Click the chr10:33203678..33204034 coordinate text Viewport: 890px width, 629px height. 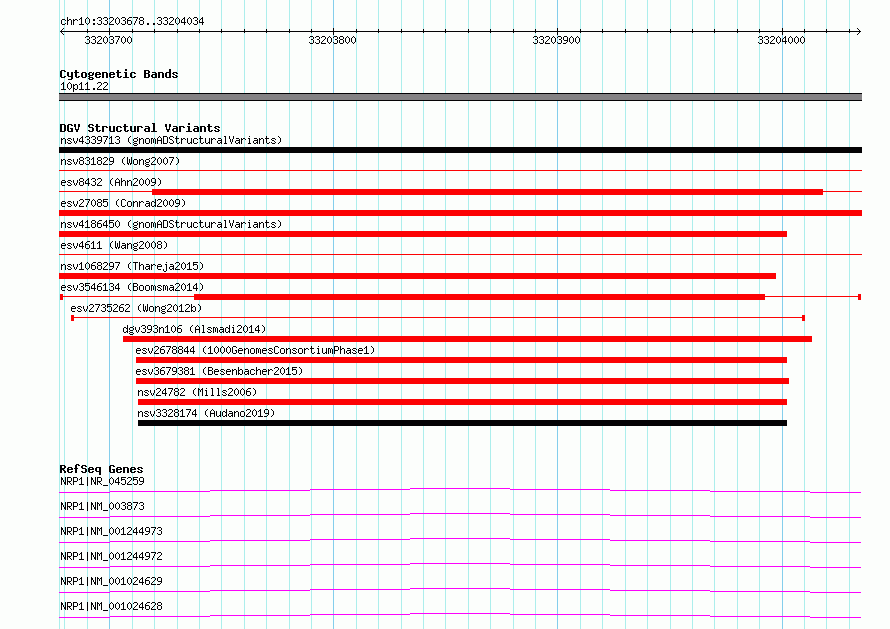pyautogui.click(x=132, y=22)
